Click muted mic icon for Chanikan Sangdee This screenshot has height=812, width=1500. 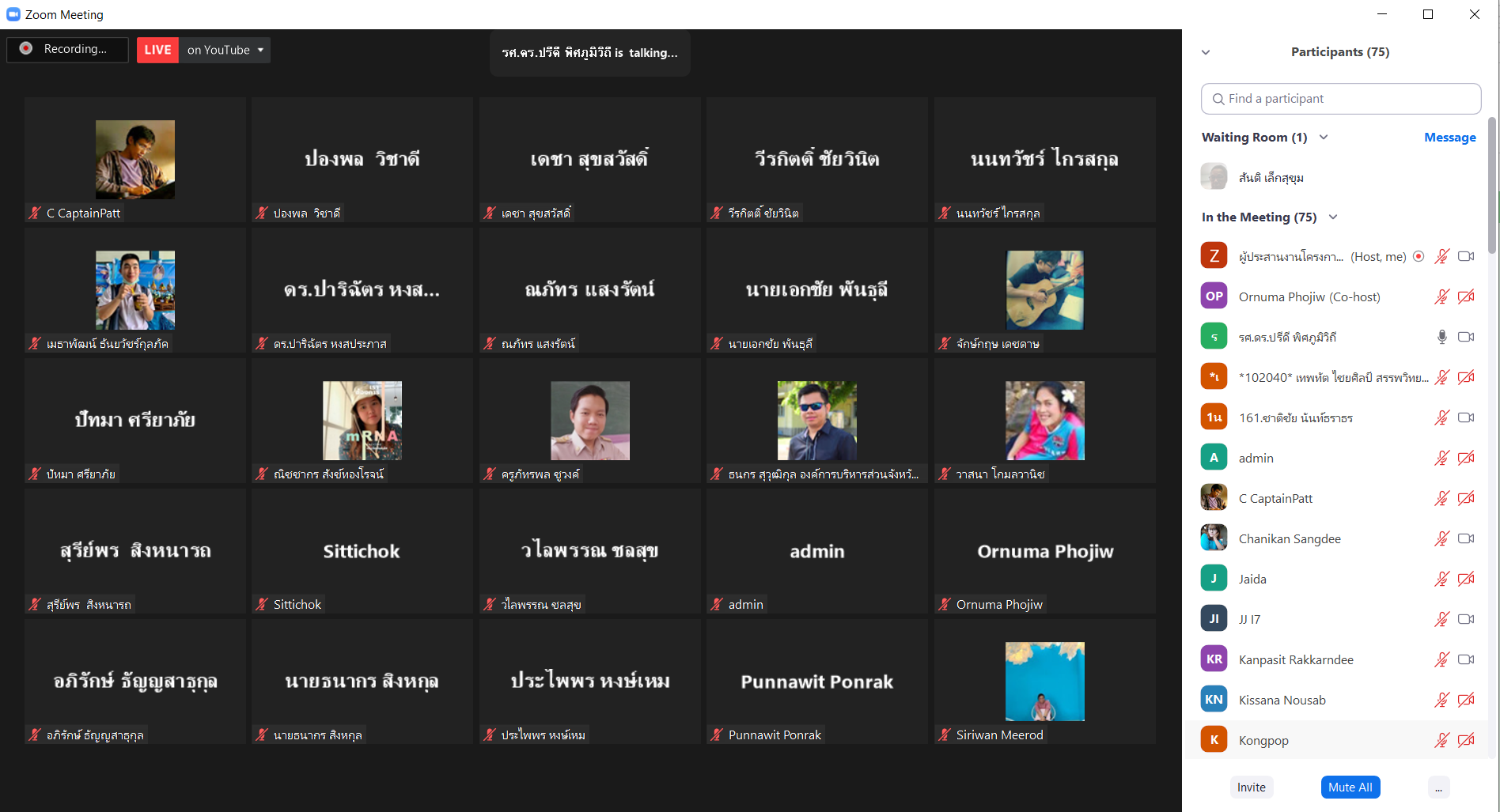point(1442,538)
